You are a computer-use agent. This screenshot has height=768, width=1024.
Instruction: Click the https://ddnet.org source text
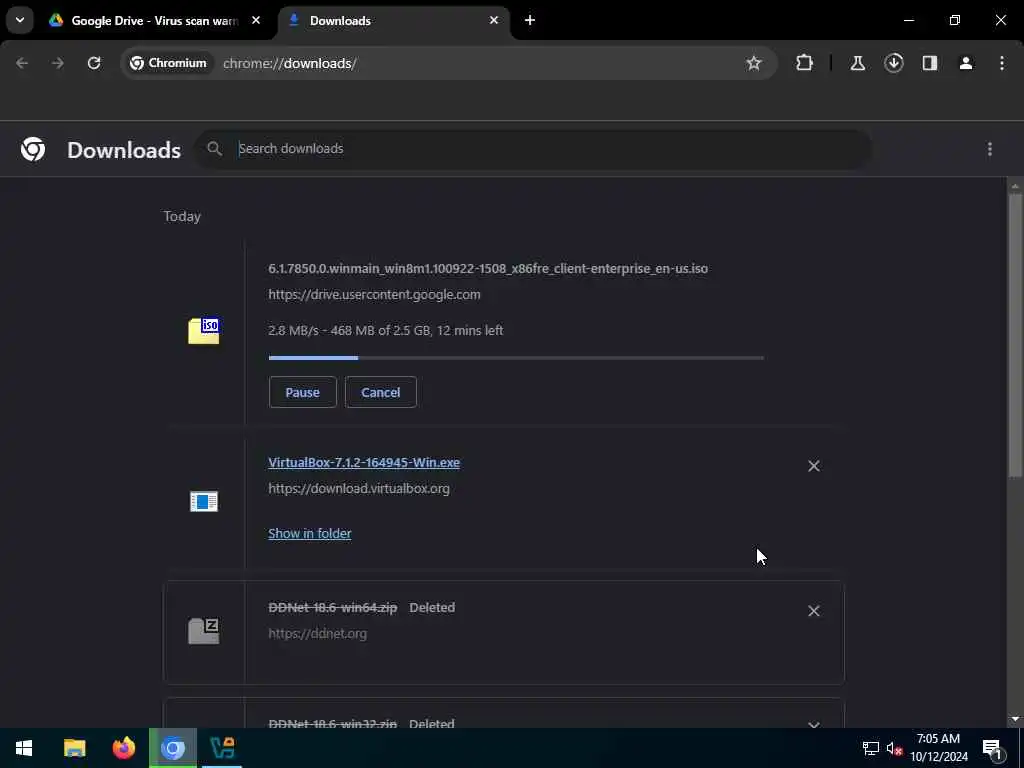(317, 633)
